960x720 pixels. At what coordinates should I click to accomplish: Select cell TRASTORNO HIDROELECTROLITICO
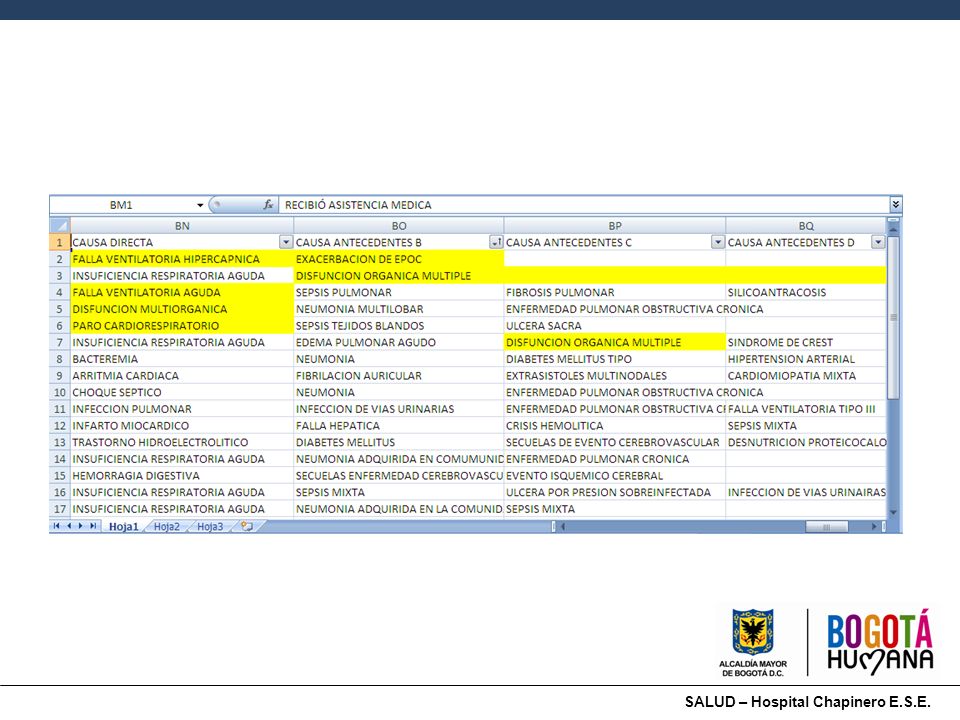[182, 442]
